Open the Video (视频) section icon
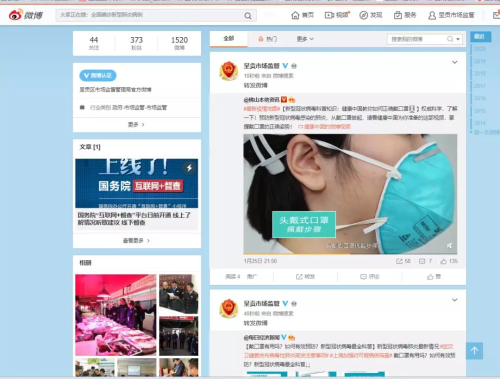Viewport: 500px width, 379px height. 329,15
